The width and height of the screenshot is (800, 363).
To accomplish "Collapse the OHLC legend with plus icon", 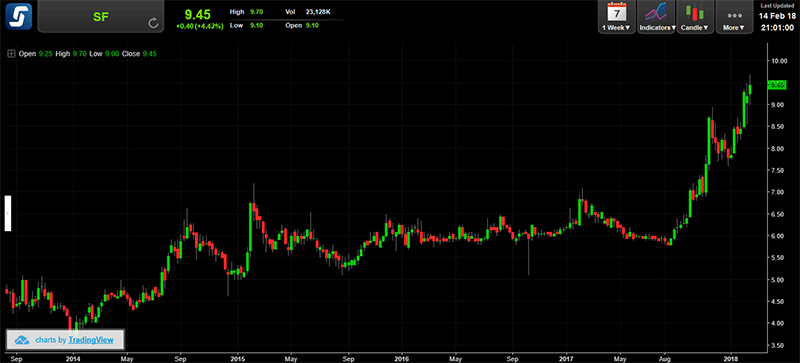I will [x=11, y=53].
